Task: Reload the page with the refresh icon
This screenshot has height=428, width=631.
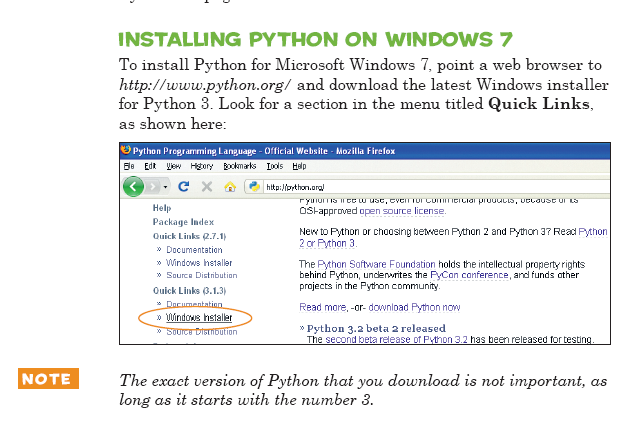Action: click(x=184, y=187)
